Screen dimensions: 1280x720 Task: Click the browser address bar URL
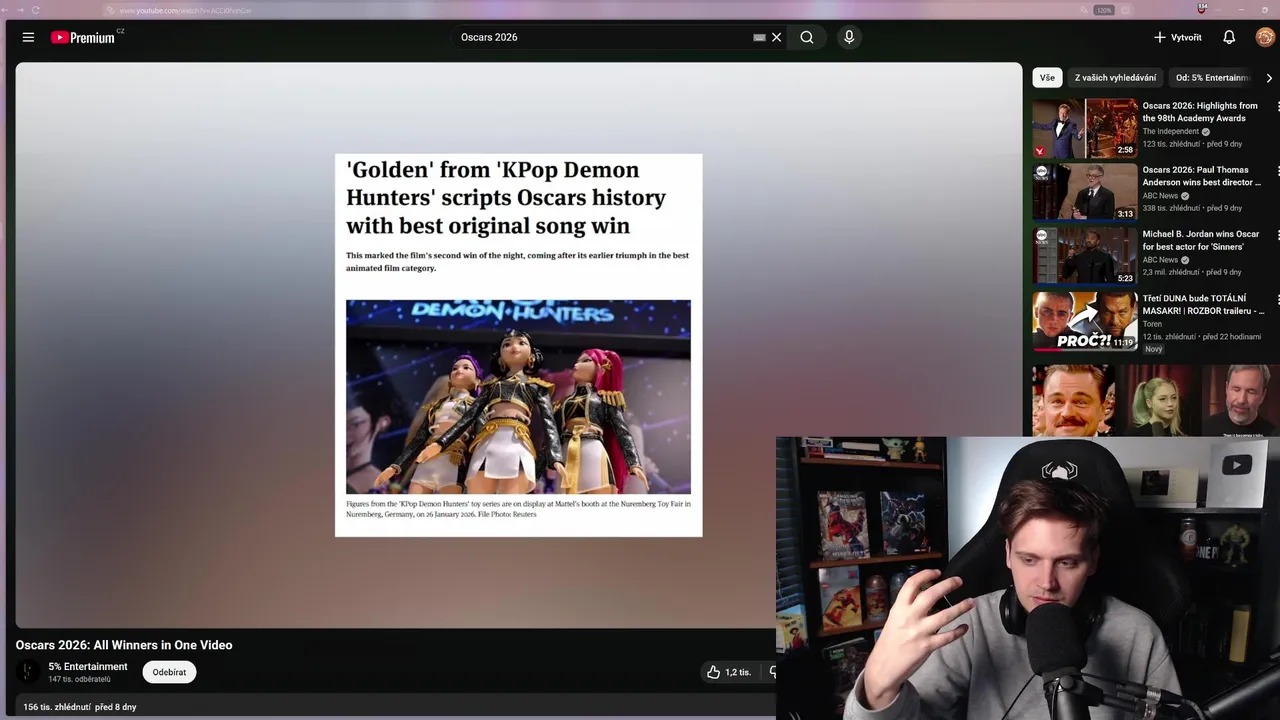click(x=185, y=10)
